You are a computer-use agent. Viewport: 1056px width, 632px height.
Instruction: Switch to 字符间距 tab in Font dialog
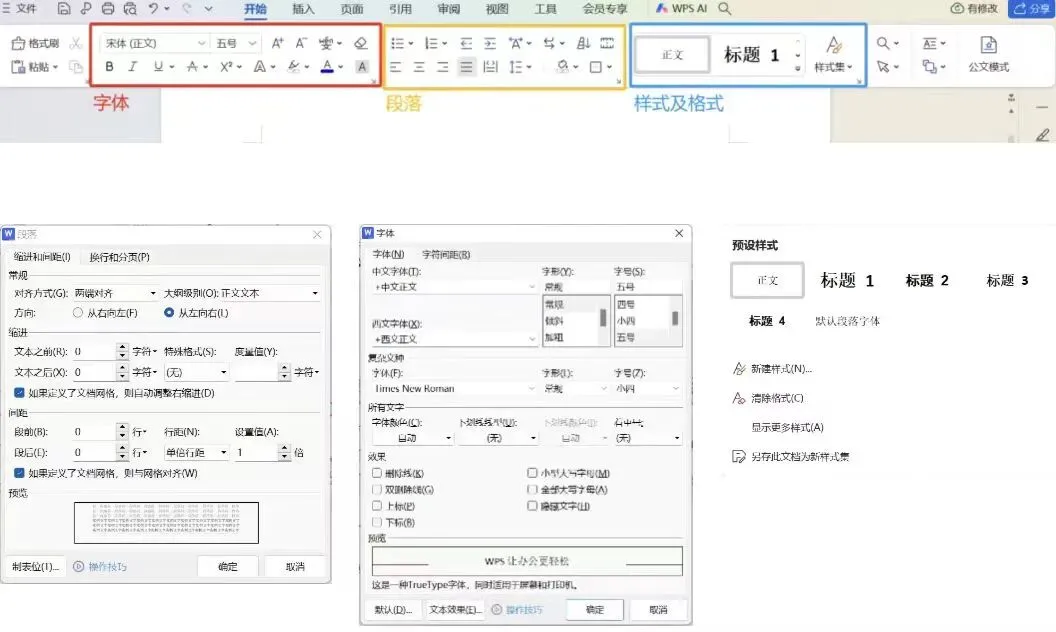446,255
